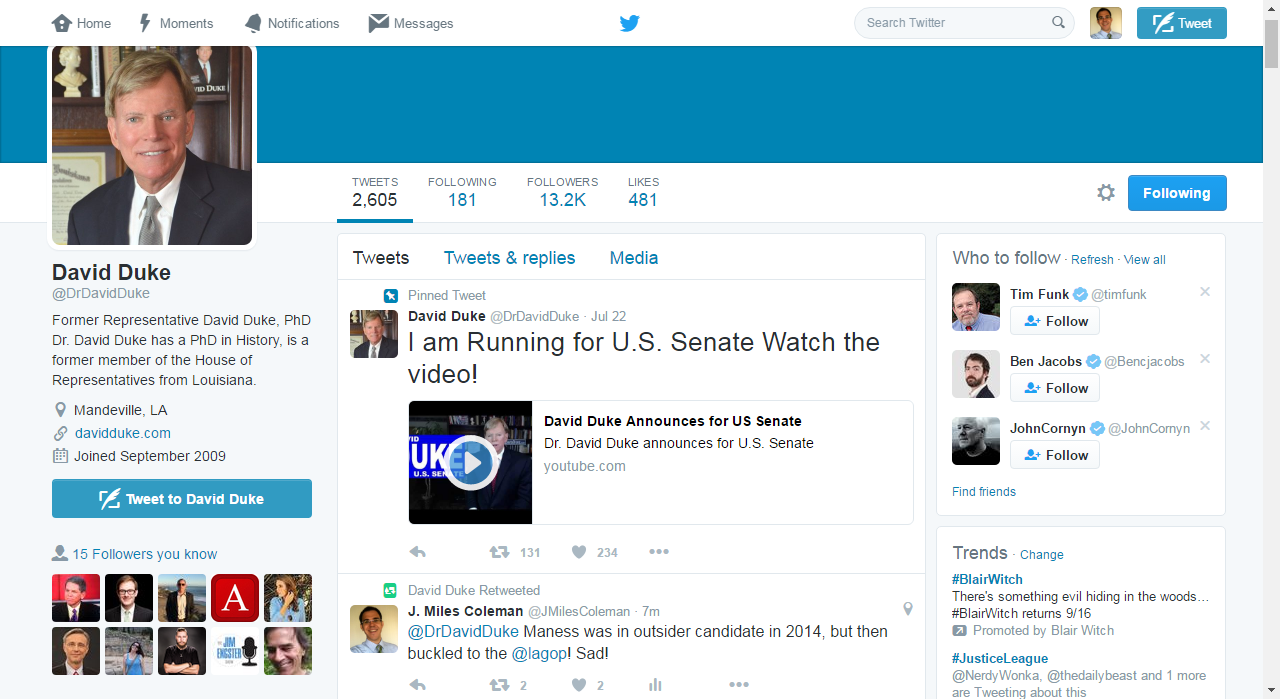The width and height of the screenshot is (1280, 699).
Task: Reply to the pinned tweet
Action: point(418,552)
